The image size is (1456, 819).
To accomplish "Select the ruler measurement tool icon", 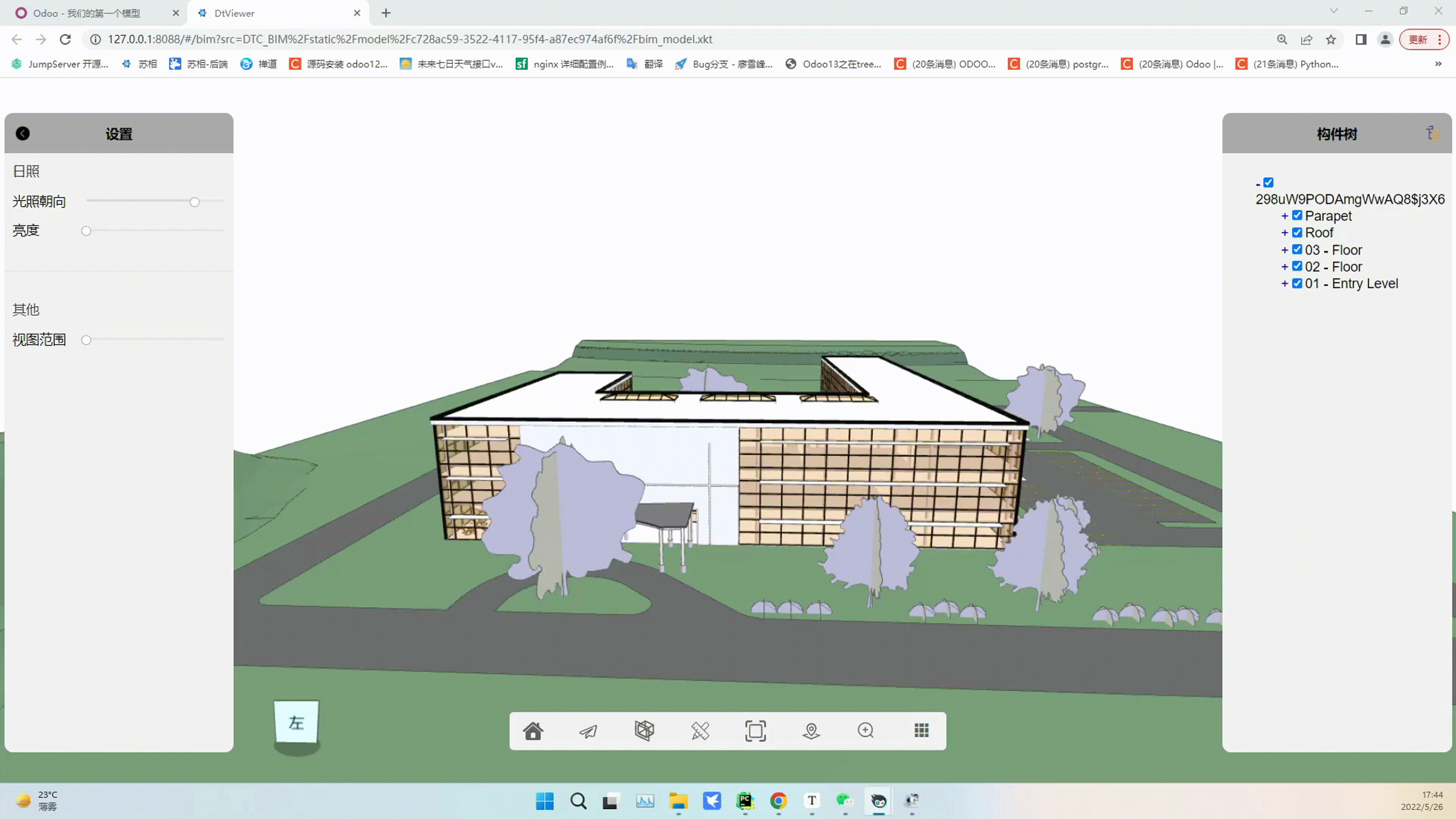I will (x=700, y=731).
